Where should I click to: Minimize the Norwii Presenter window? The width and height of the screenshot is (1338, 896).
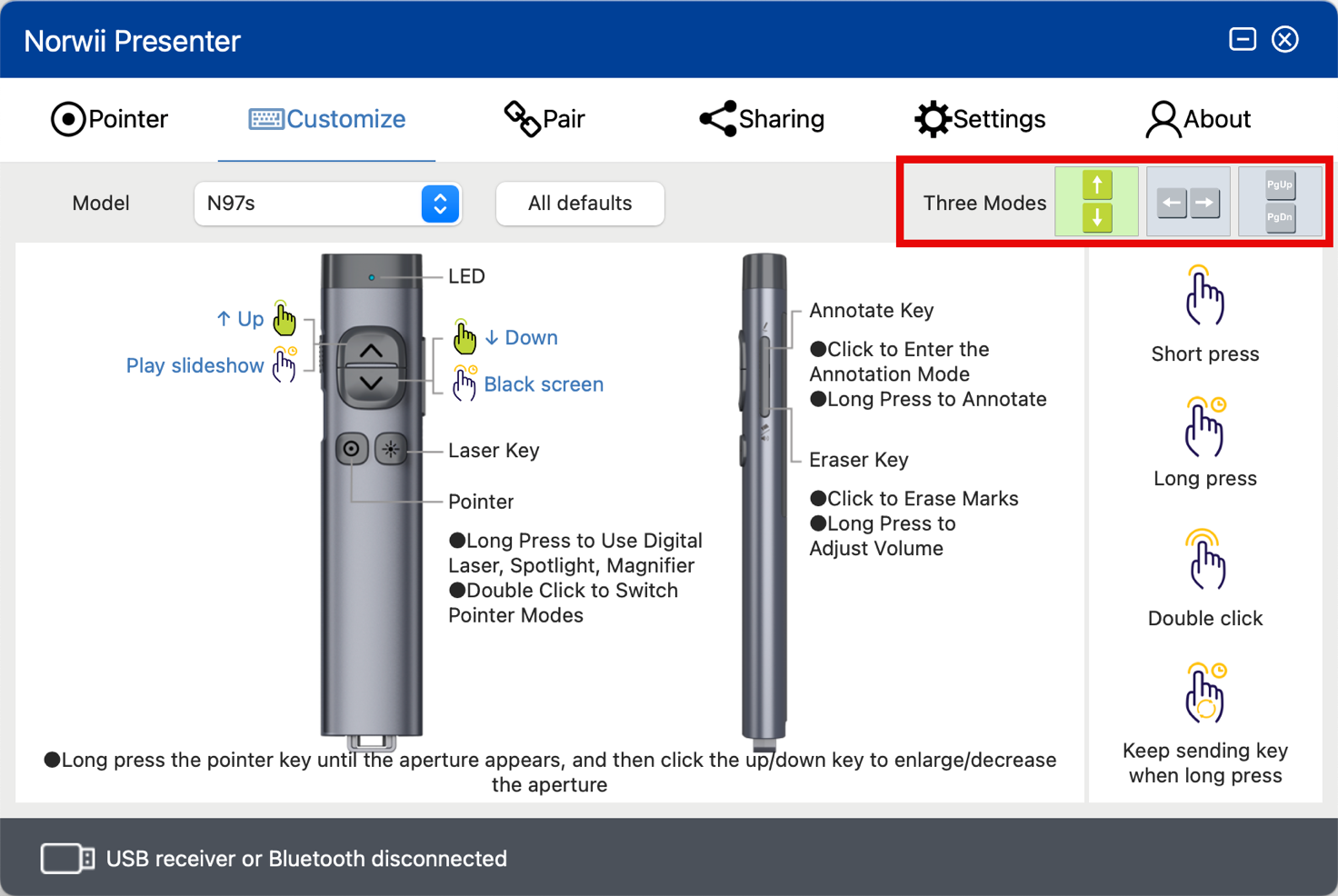coord(1243,39)
